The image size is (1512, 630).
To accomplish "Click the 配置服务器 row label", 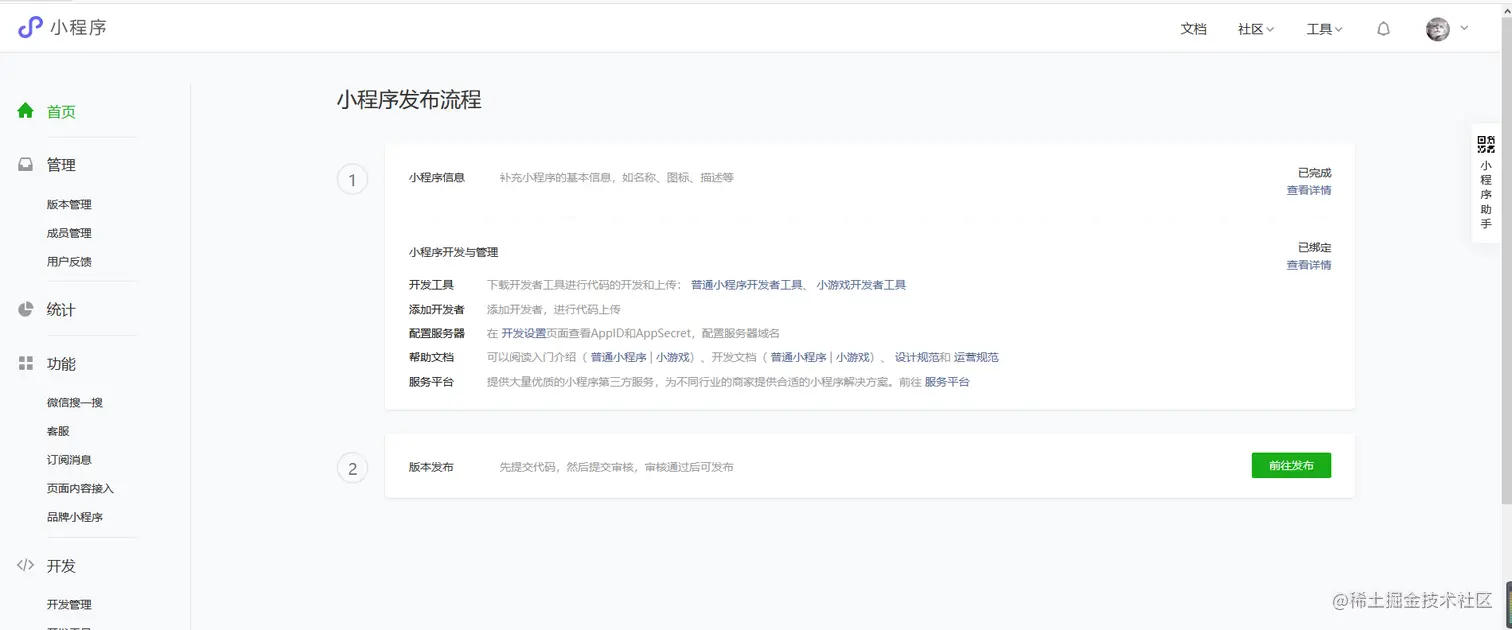I will pos(437,333).
